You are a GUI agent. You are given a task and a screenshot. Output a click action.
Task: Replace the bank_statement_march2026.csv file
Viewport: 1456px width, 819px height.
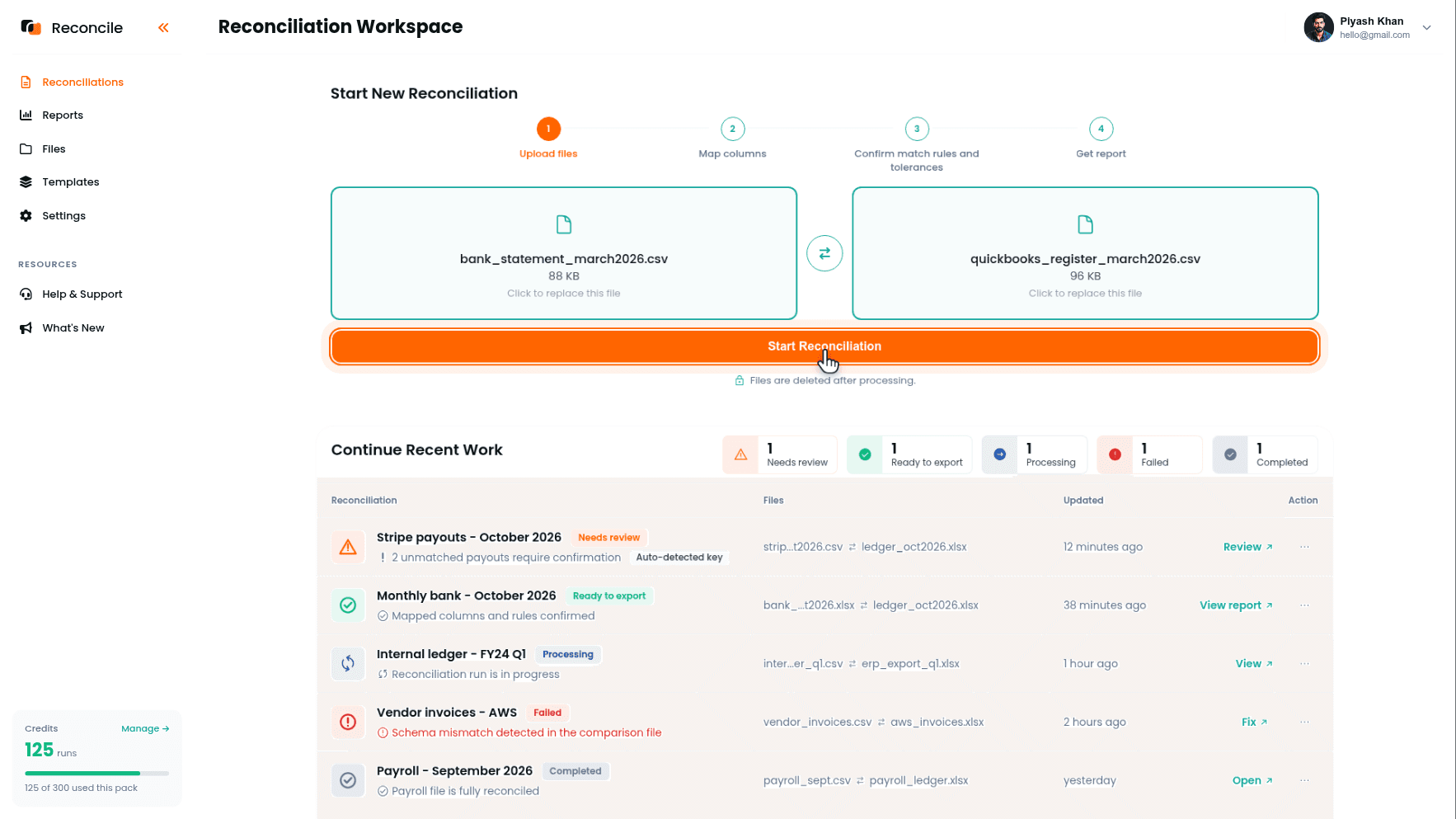tap(564, 253)
